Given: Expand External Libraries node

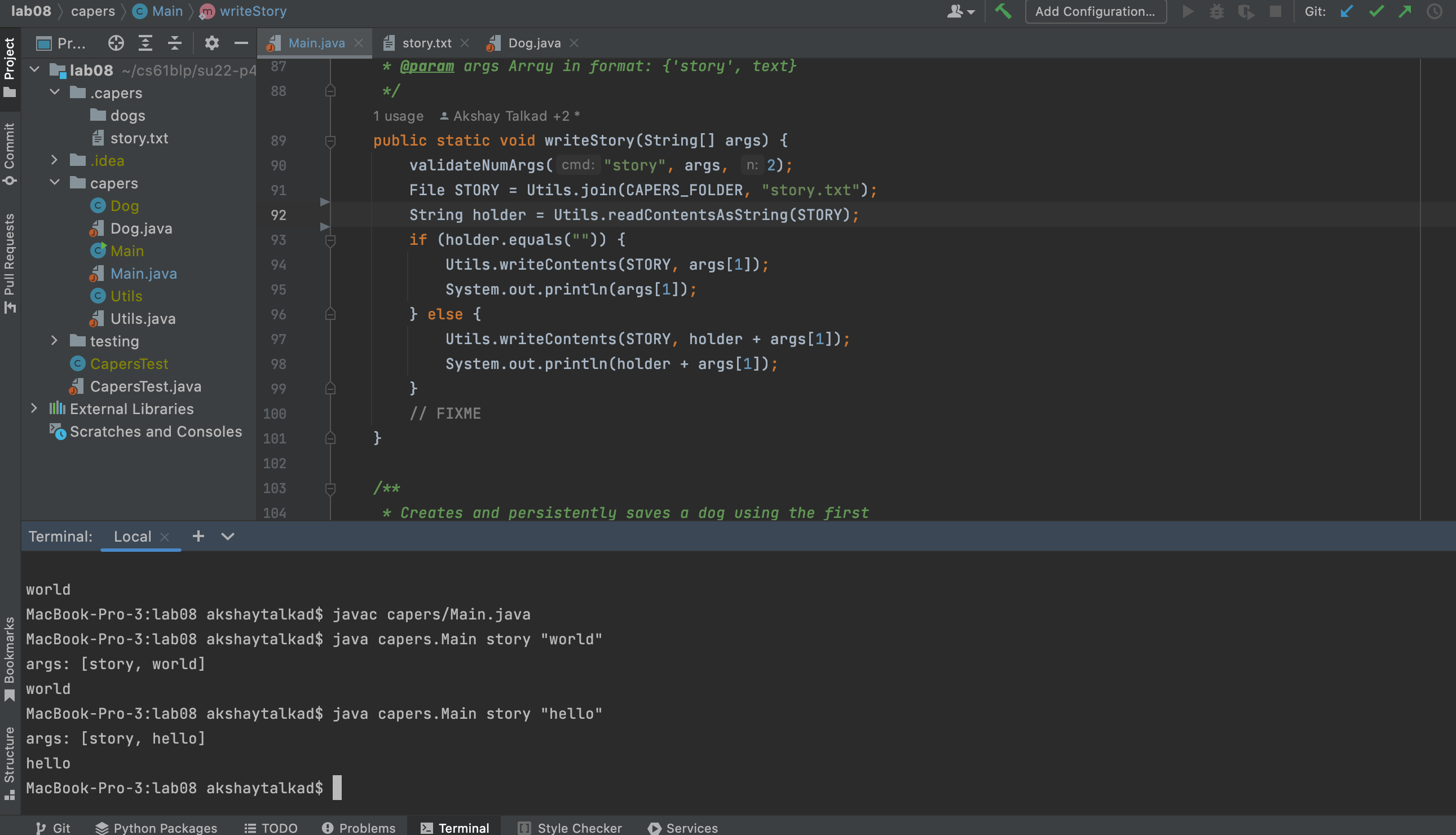Looking at the screenshot, I should (34, 408).
